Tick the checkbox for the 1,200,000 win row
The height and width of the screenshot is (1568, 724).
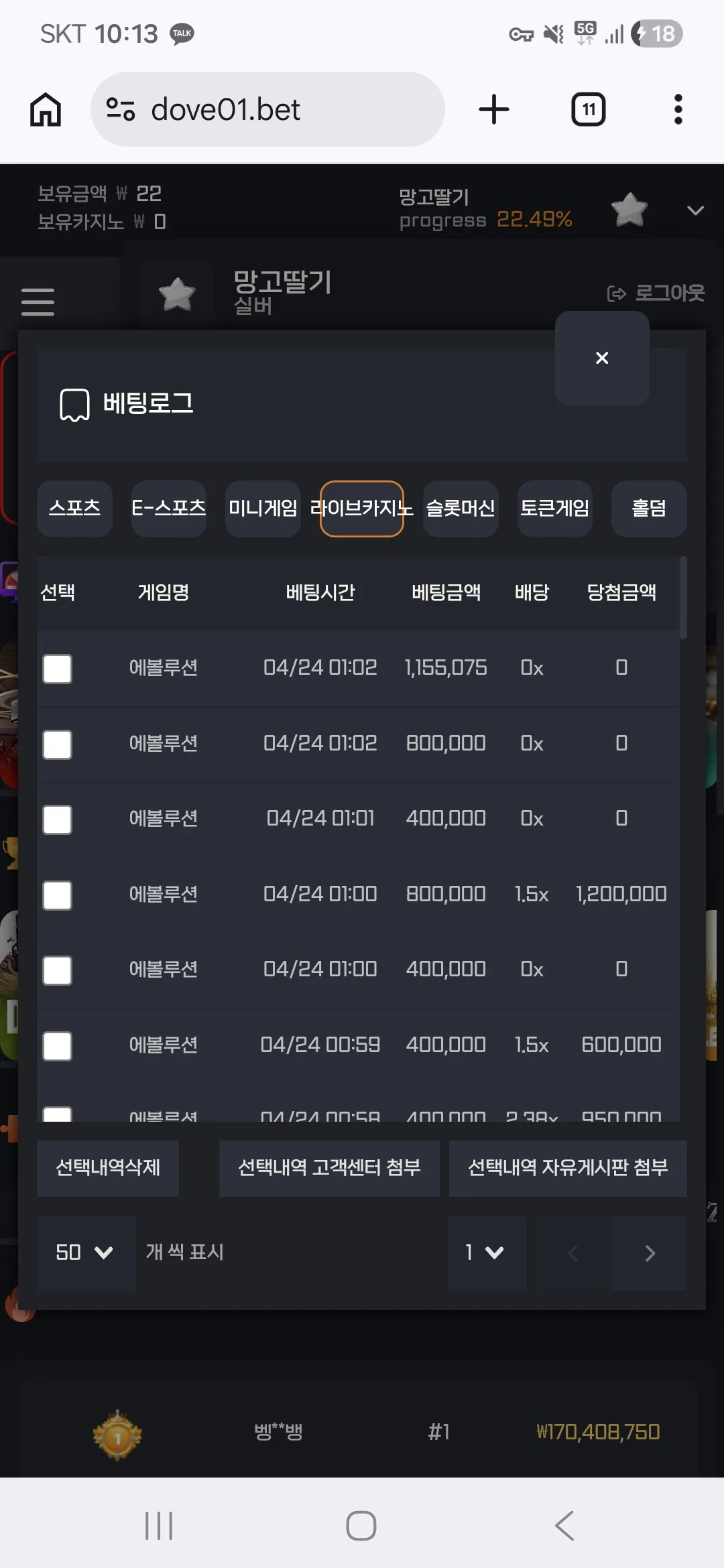(x=57, y=895)
